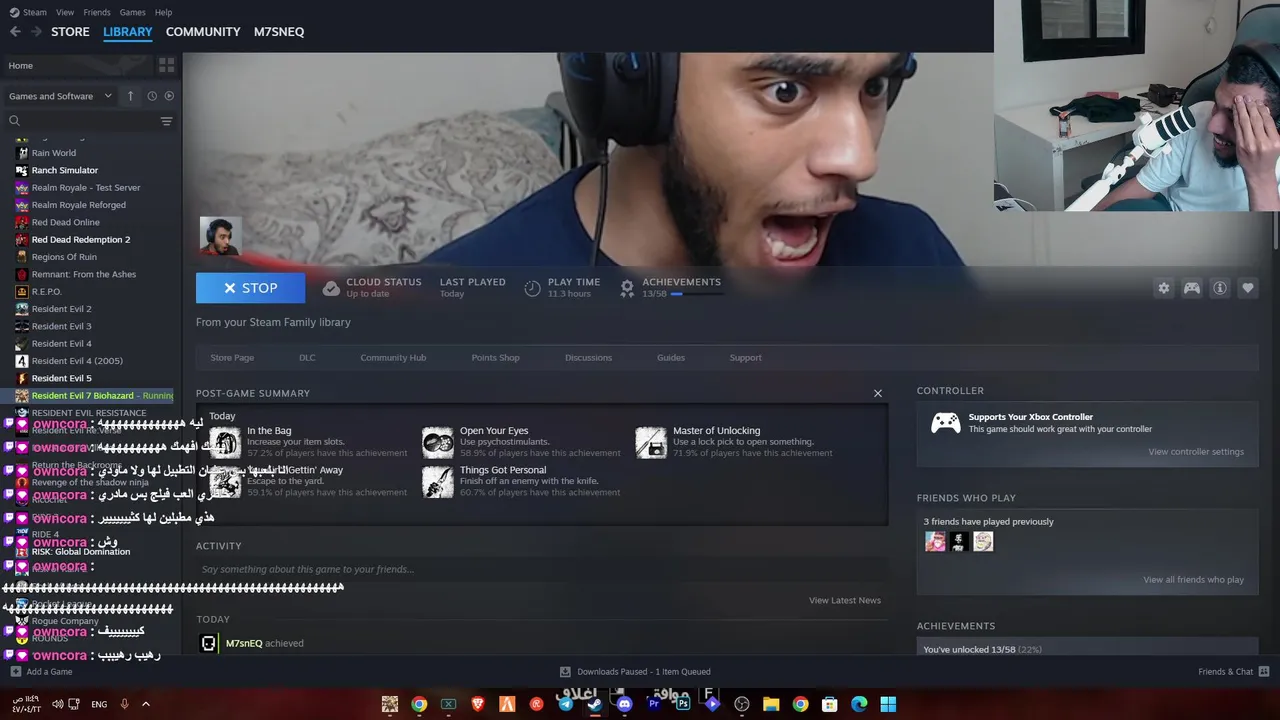Click the library search magnifier icon
Image resolution: width=1280 pixels, height=720 pixels.
(x=14, y=121)
